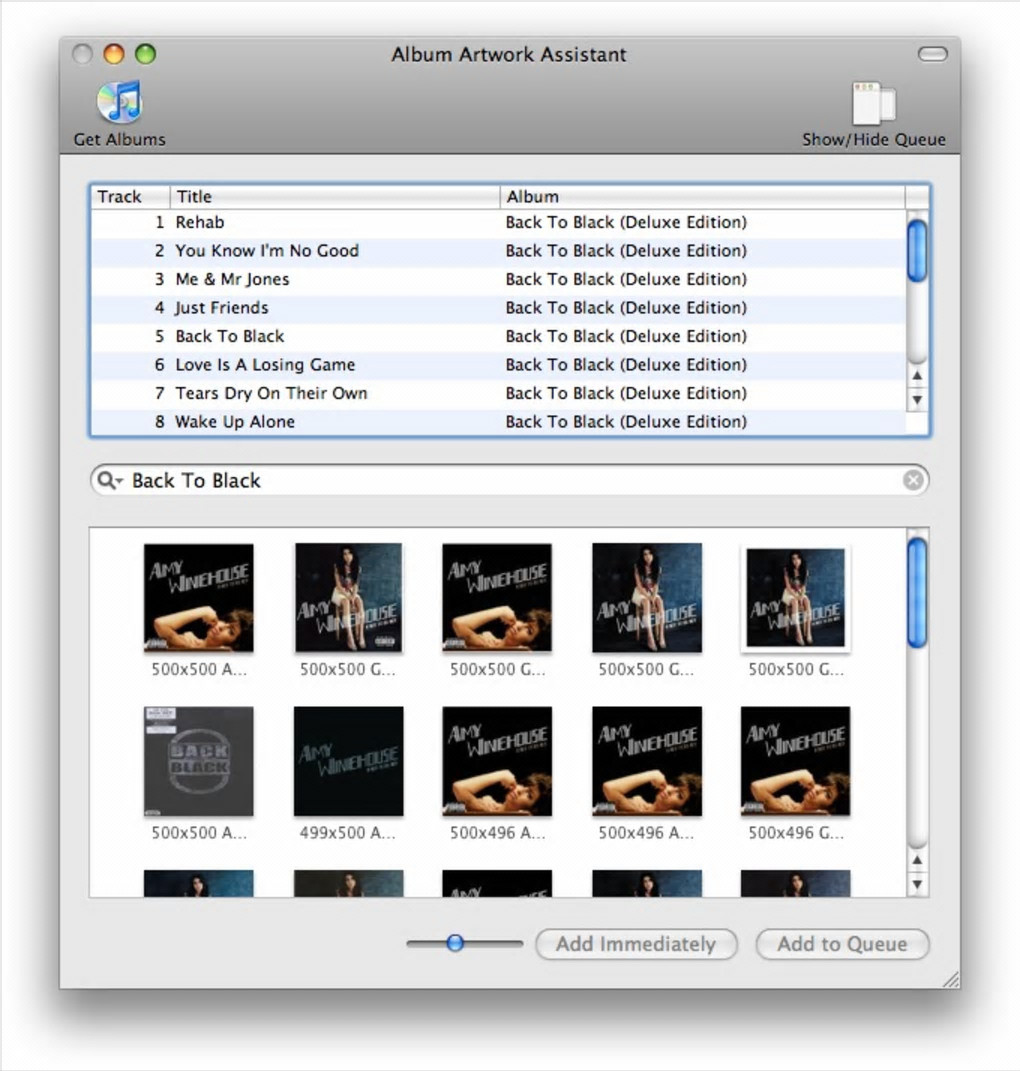Screen dimensions: 1020x1071
Task: Click the Get Albums iTunes icon
Action: [120, 102]
